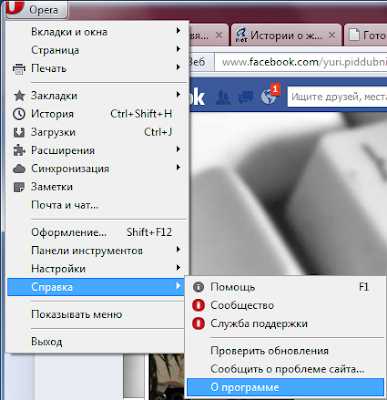Click the Opera menu button
The height and width of the screenshot is (400, 387).
(36, 9)
